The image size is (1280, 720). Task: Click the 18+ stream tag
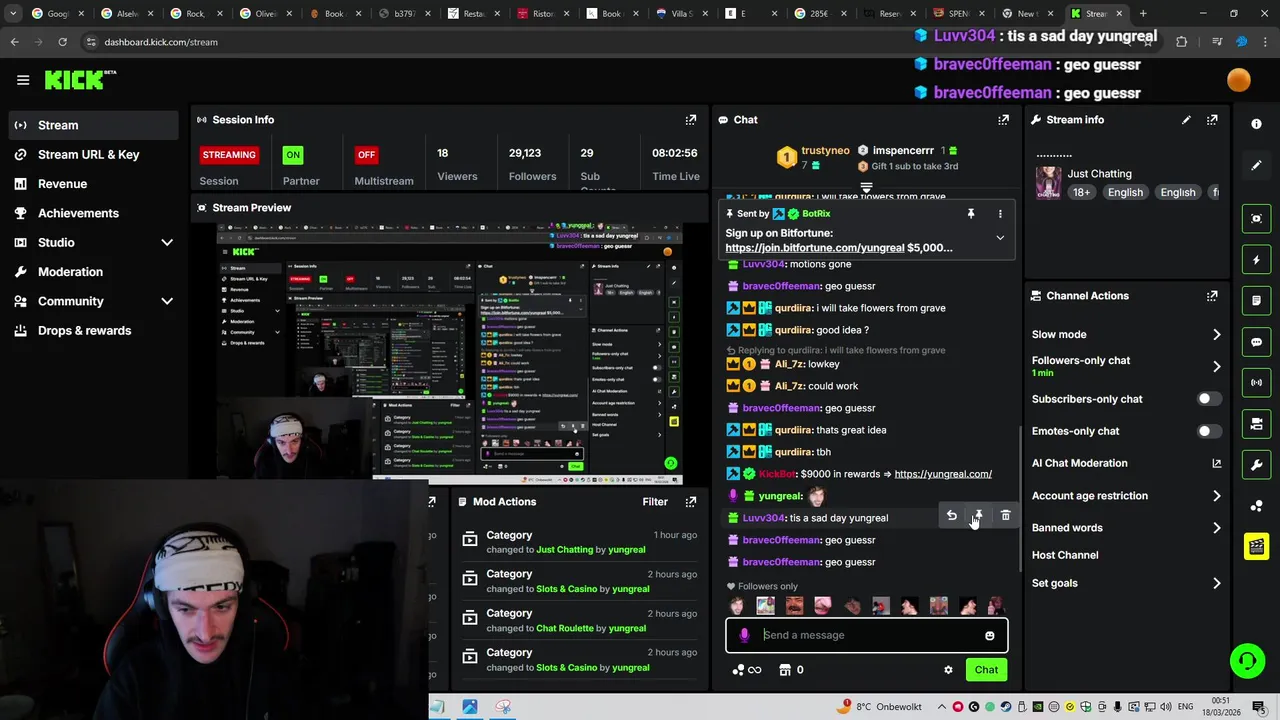click(x=1081, y=192)
